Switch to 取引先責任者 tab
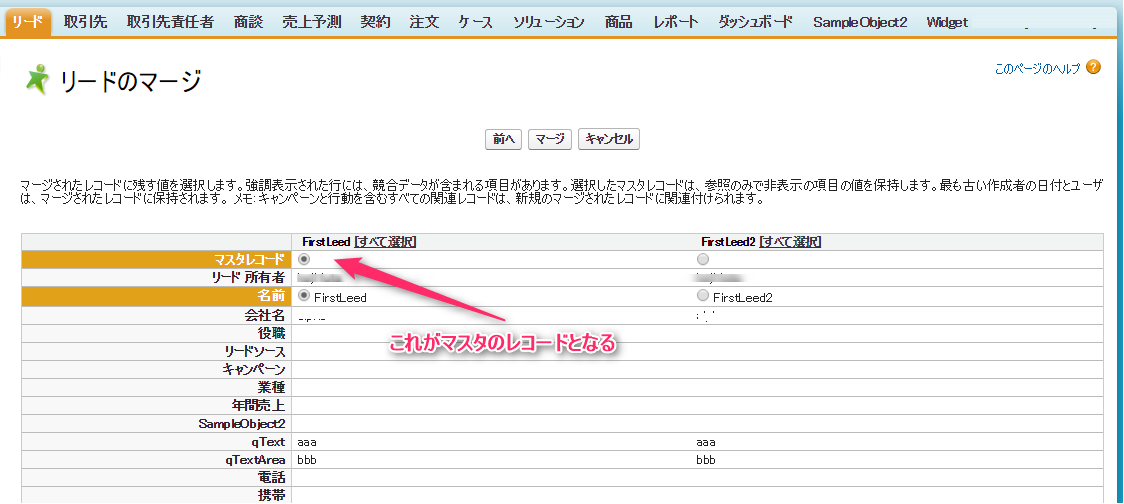 click(x=170, y=22)
